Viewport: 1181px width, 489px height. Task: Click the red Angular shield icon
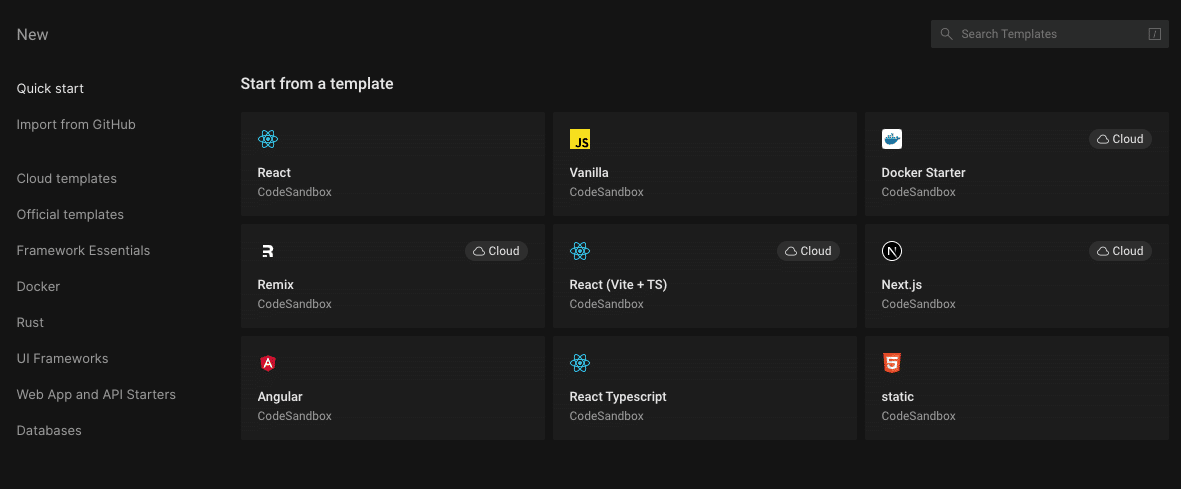tap(267, 363)
